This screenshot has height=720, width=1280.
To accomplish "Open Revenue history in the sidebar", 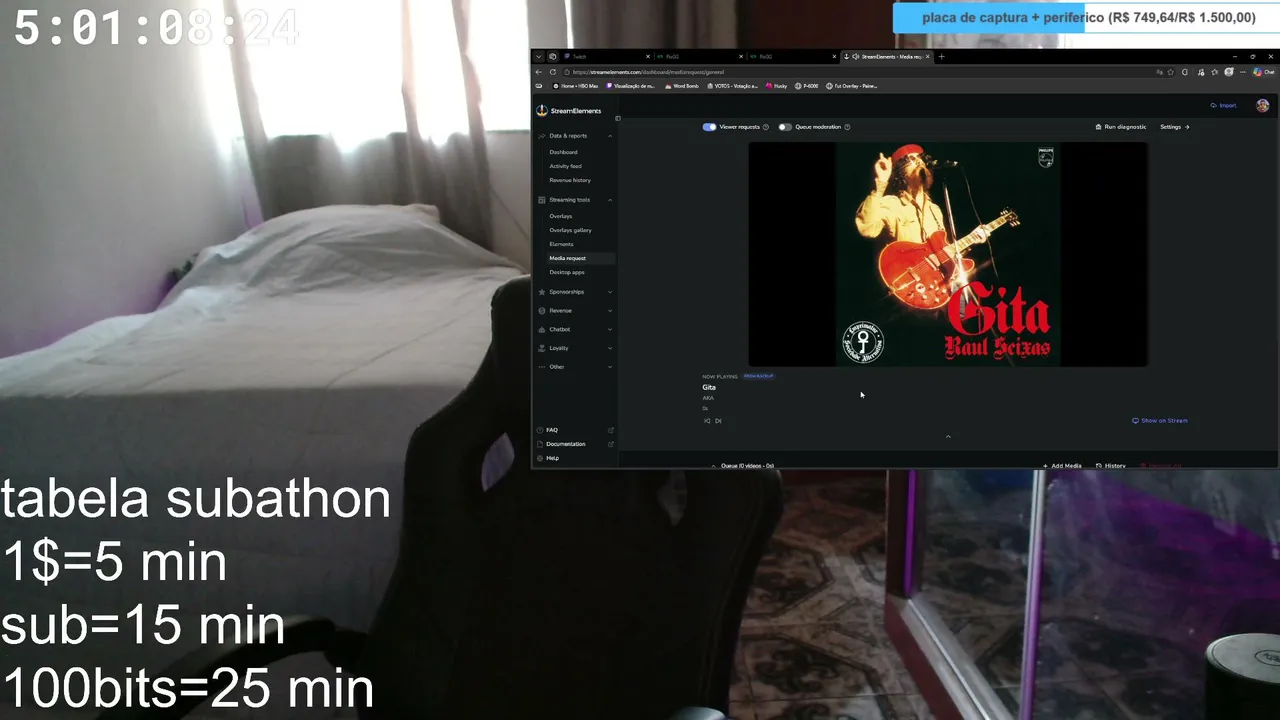I will point(570,180).
